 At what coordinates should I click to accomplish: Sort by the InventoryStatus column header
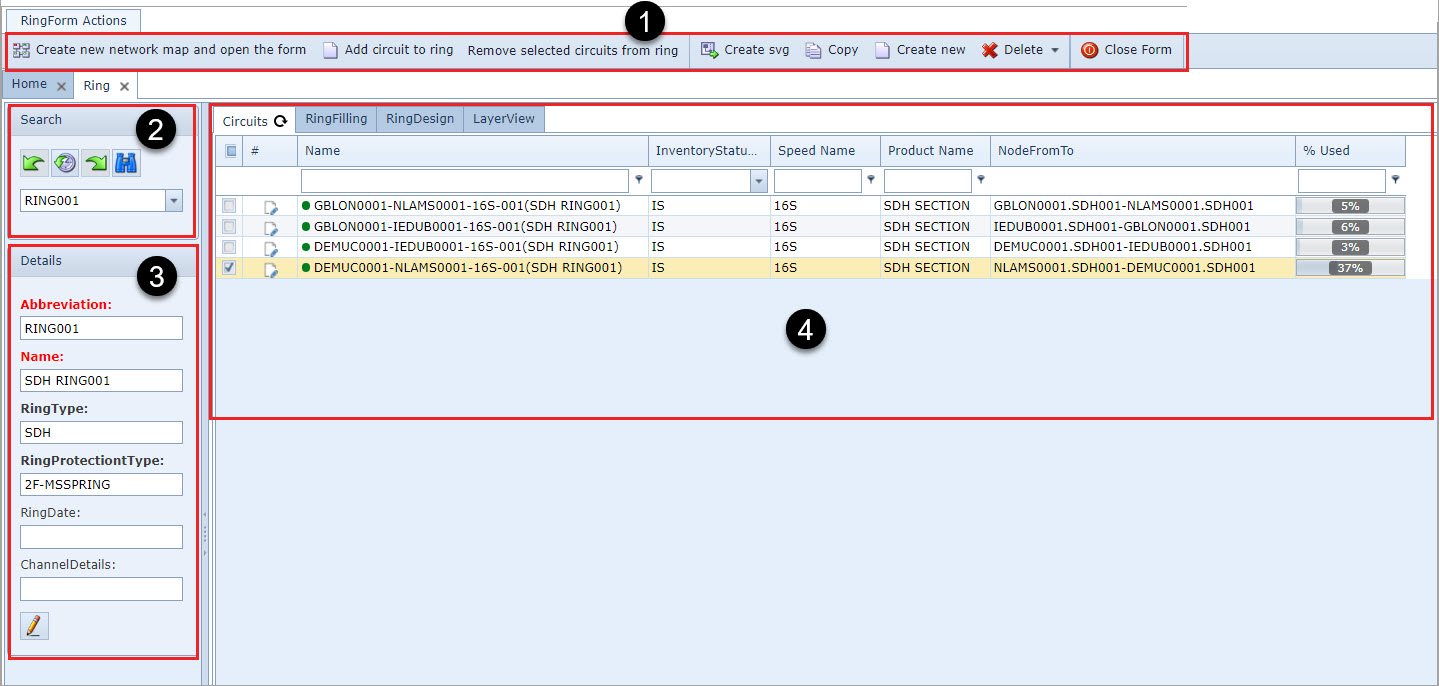click(x=709, y=151)
